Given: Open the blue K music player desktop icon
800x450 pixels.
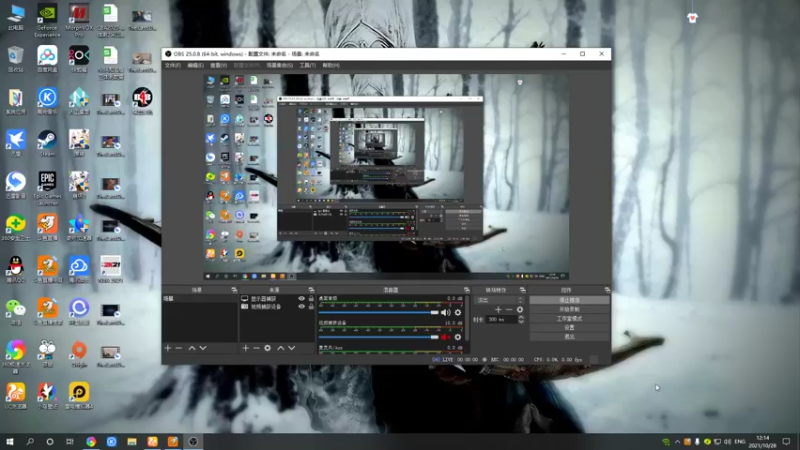Looking at the screenshot, I should coord(47,101).
